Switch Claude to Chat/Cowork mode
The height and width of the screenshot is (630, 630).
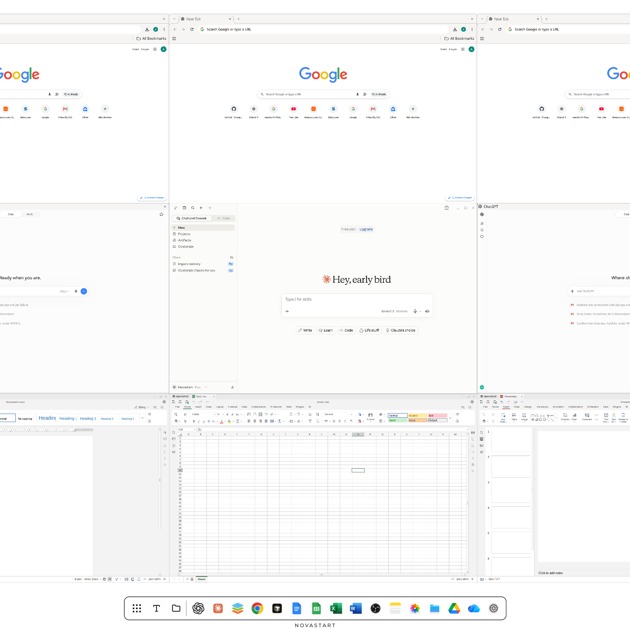pyautogui.click(x=192, y=218)
